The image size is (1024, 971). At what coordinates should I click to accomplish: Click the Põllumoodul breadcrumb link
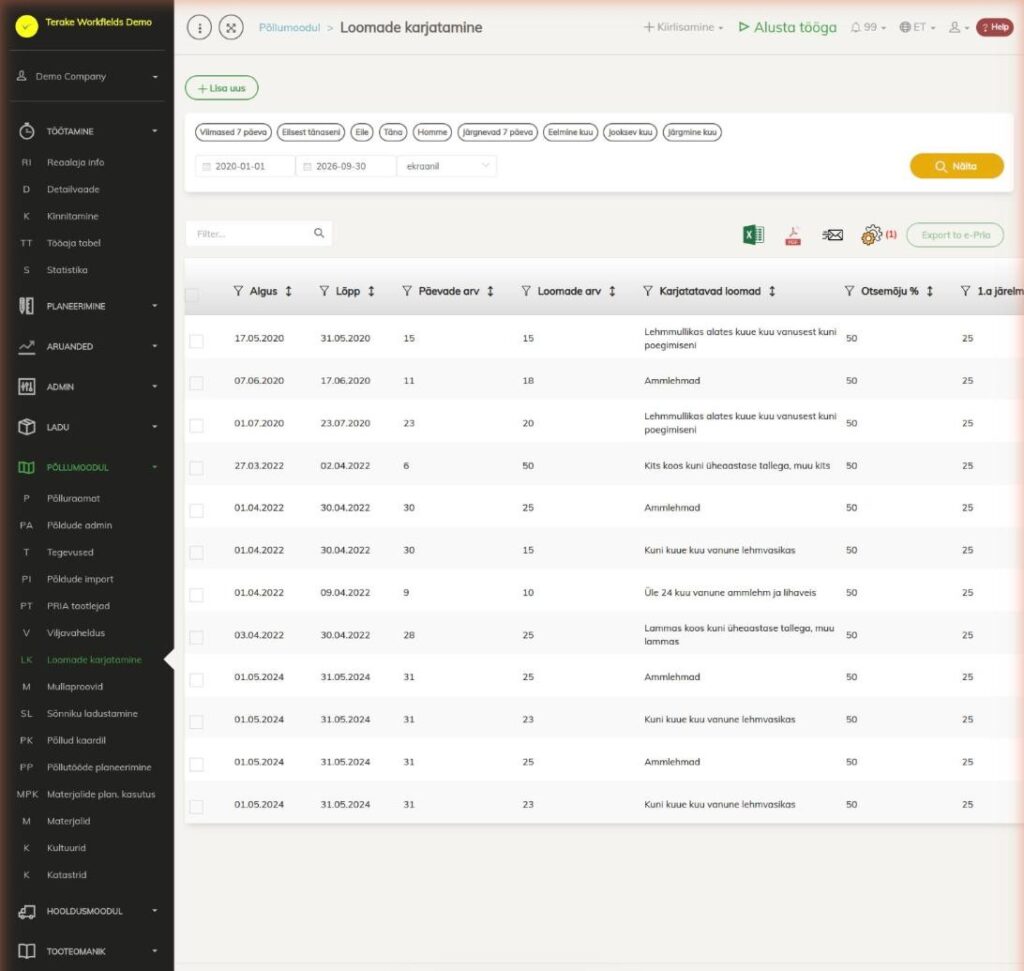pyautogui.click(x=289, y=27)
